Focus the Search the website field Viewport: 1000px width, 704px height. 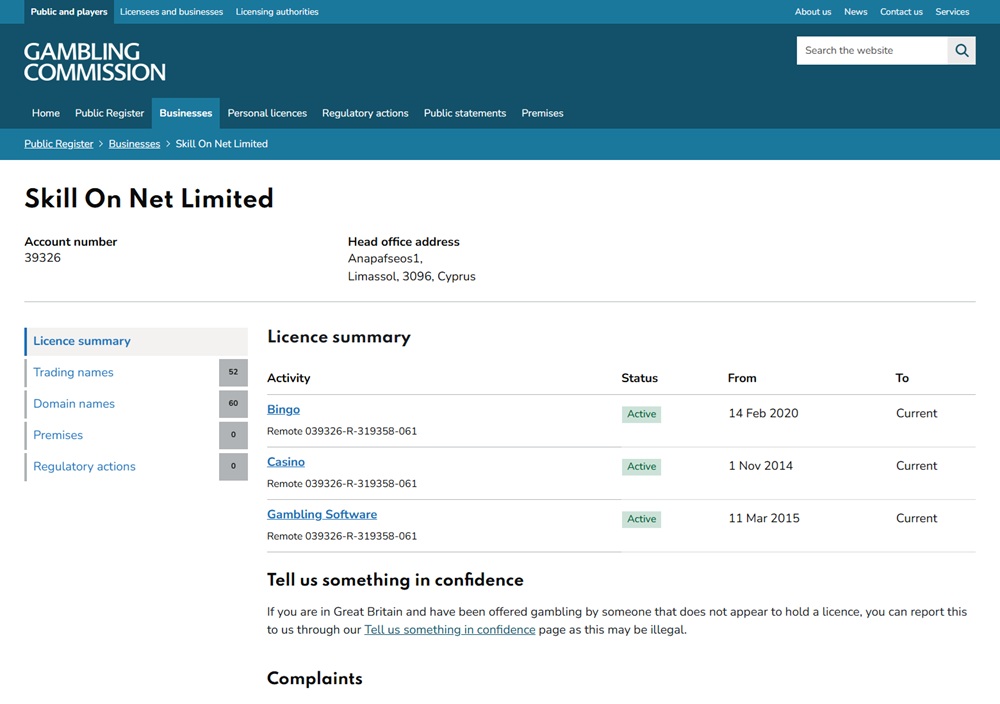pyautogui.click(x=872, y=50)
